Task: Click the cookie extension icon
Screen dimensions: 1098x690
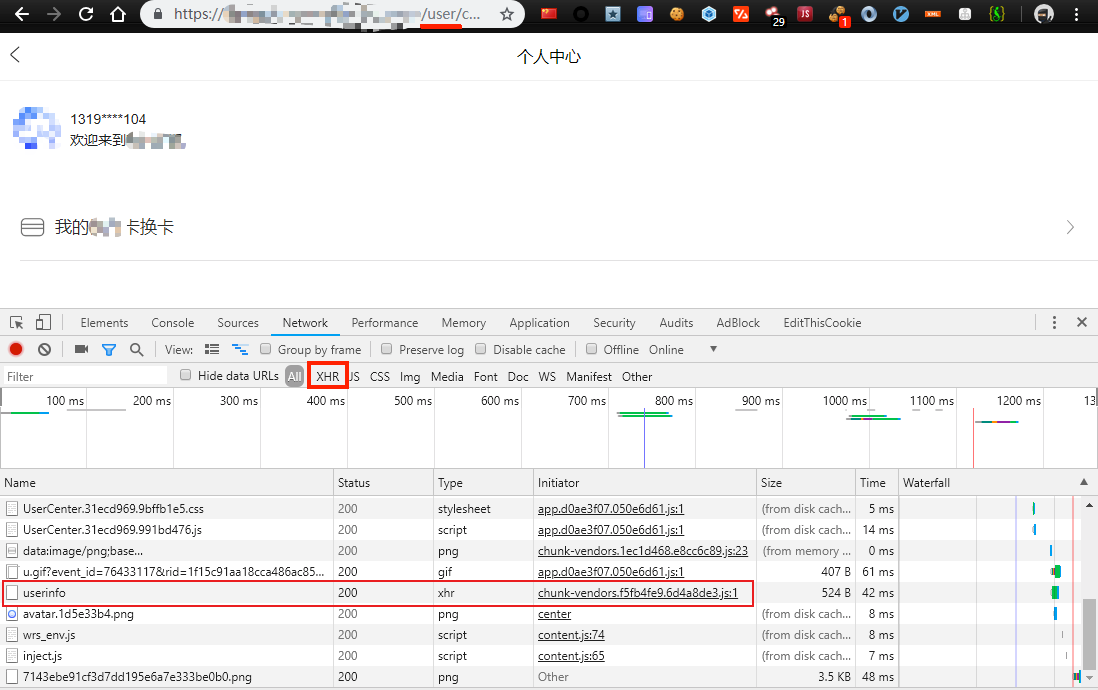Action: coord(677,13)
